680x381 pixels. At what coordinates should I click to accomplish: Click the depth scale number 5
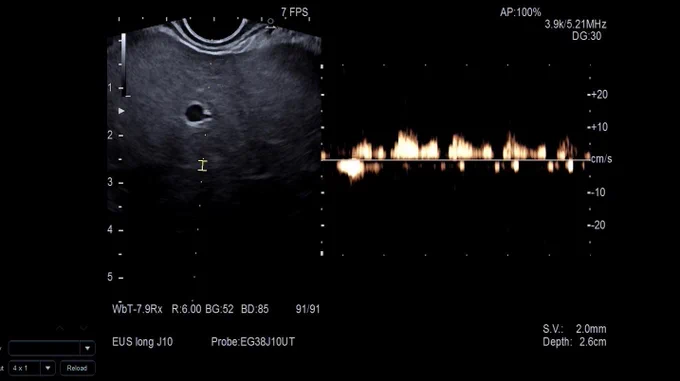tap(110, 277)
